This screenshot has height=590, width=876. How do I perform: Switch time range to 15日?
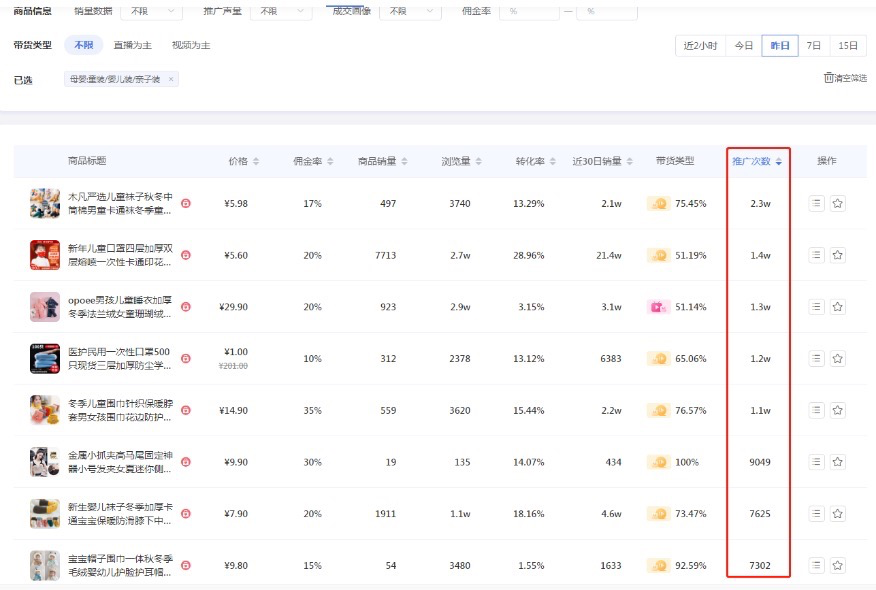(x=848, y=46)
